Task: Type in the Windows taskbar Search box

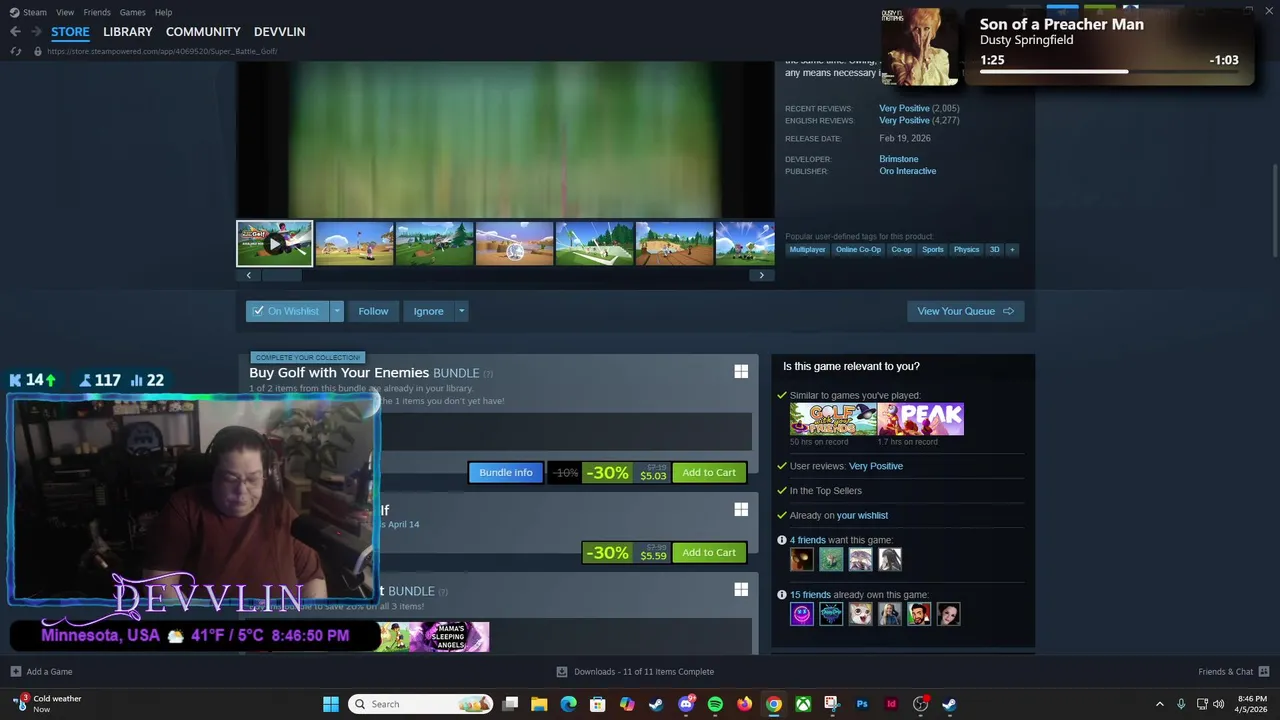Action: (x=421, y=704)
